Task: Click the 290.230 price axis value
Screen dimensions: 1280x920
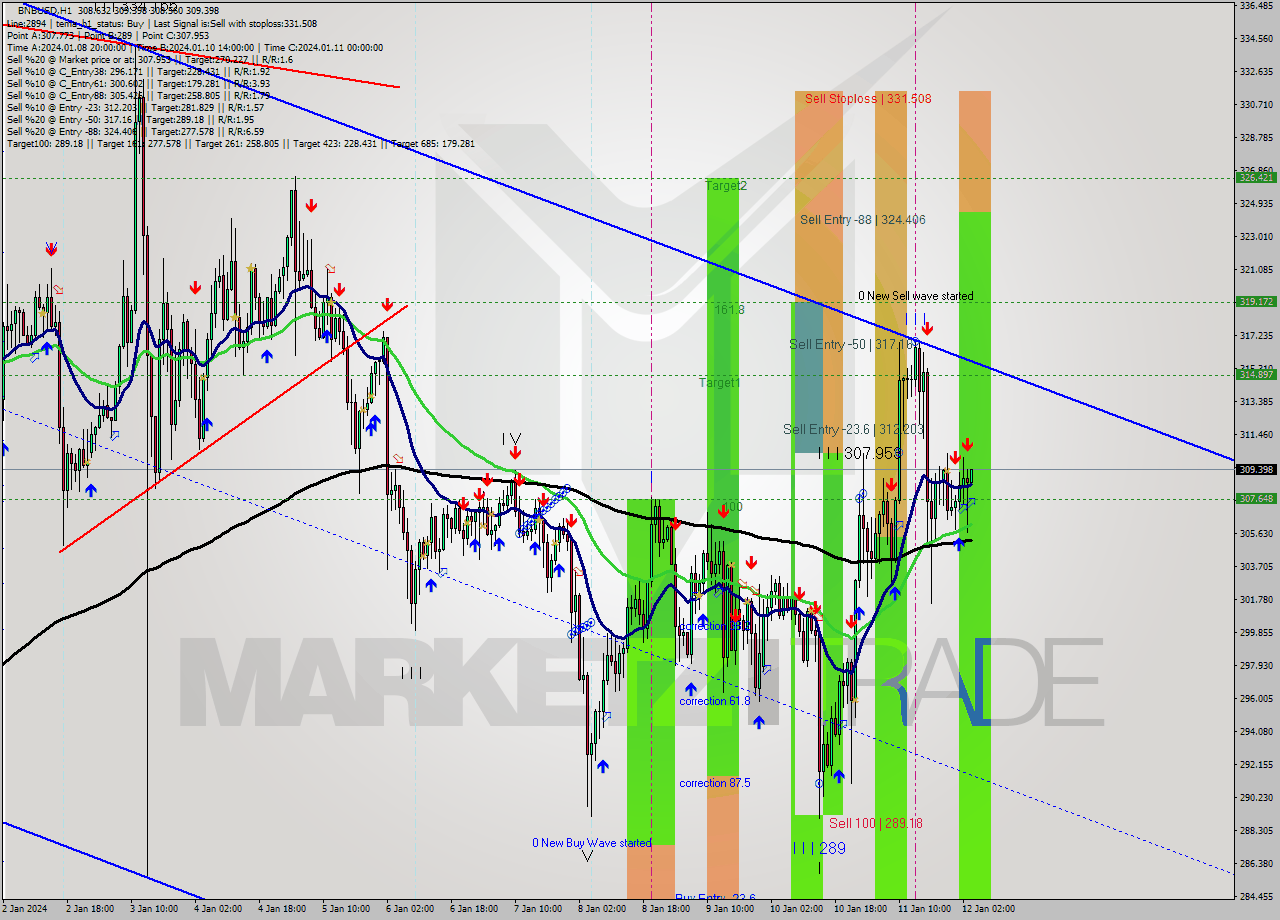Action: point(1256,797)
